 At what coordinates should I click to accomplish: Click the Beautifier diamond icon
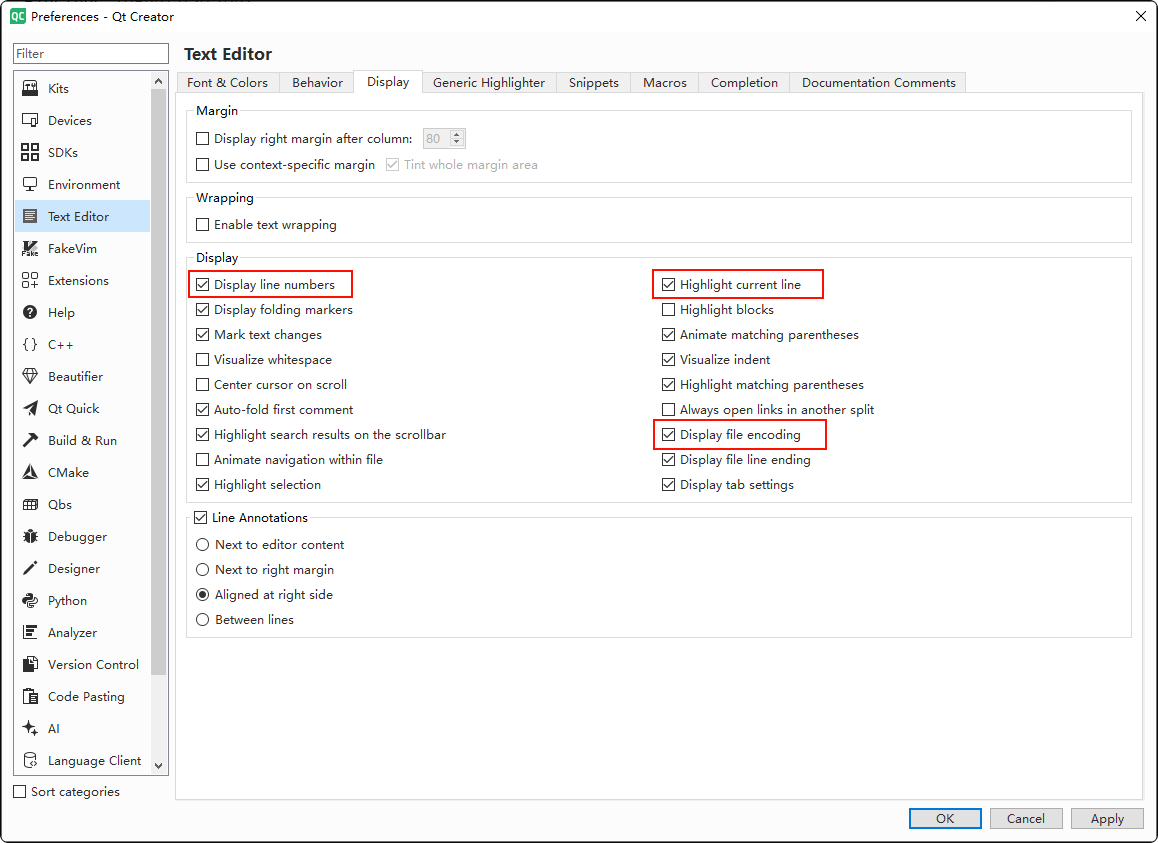(x=30, y=377)
